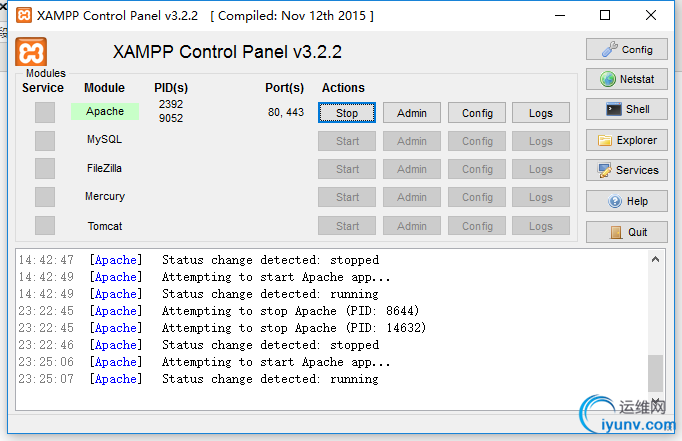Screen dimensions: 682x441
Task: Toggle the Tomcat service checkbox
Action: tap(45, 226)
